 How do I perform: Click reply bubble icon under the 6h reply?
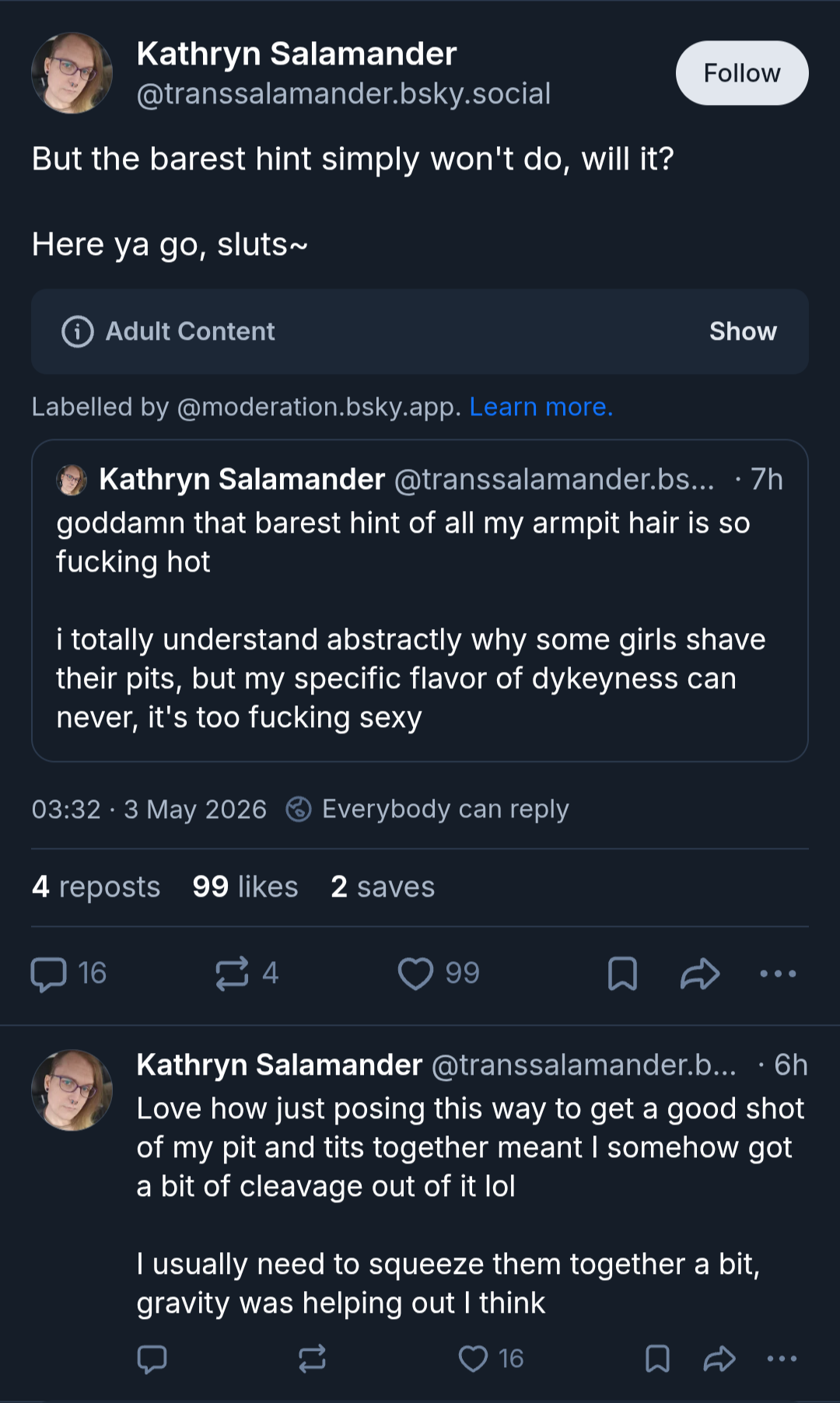[152, 1359]
